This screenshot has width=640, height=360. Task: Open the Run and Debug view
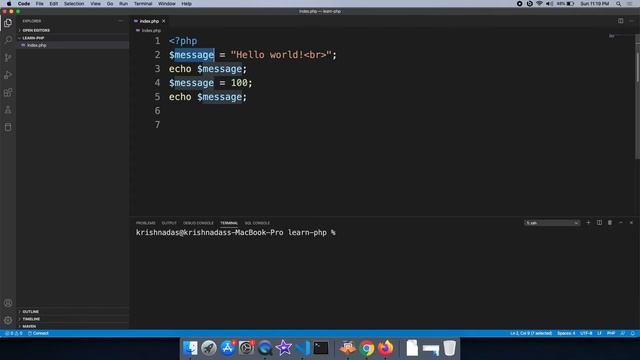[x=8, y=75]
